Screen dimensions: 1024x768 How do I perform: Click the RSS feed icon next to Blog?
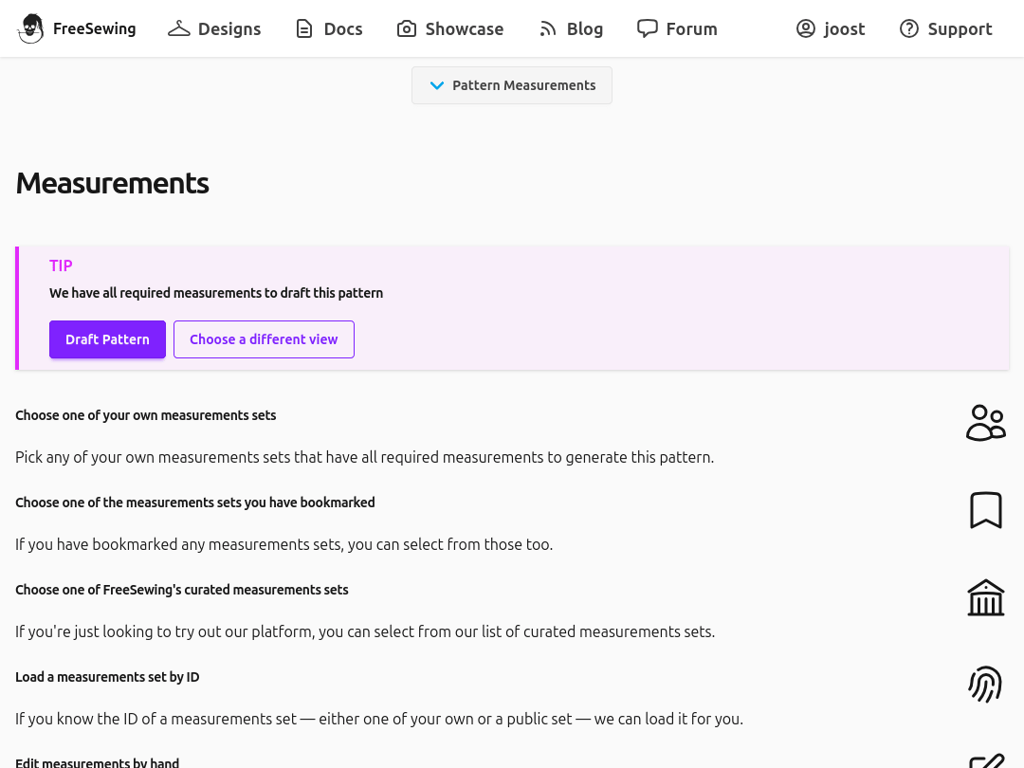pos(547,29)
